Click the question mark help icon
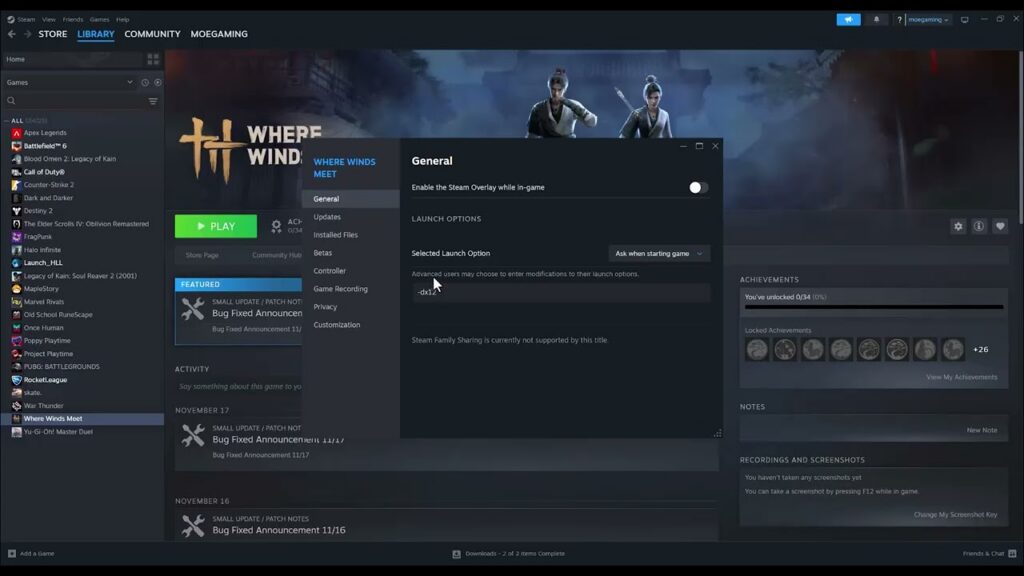The height and width of the screenshot is (576, 1024). click(899, 20)
